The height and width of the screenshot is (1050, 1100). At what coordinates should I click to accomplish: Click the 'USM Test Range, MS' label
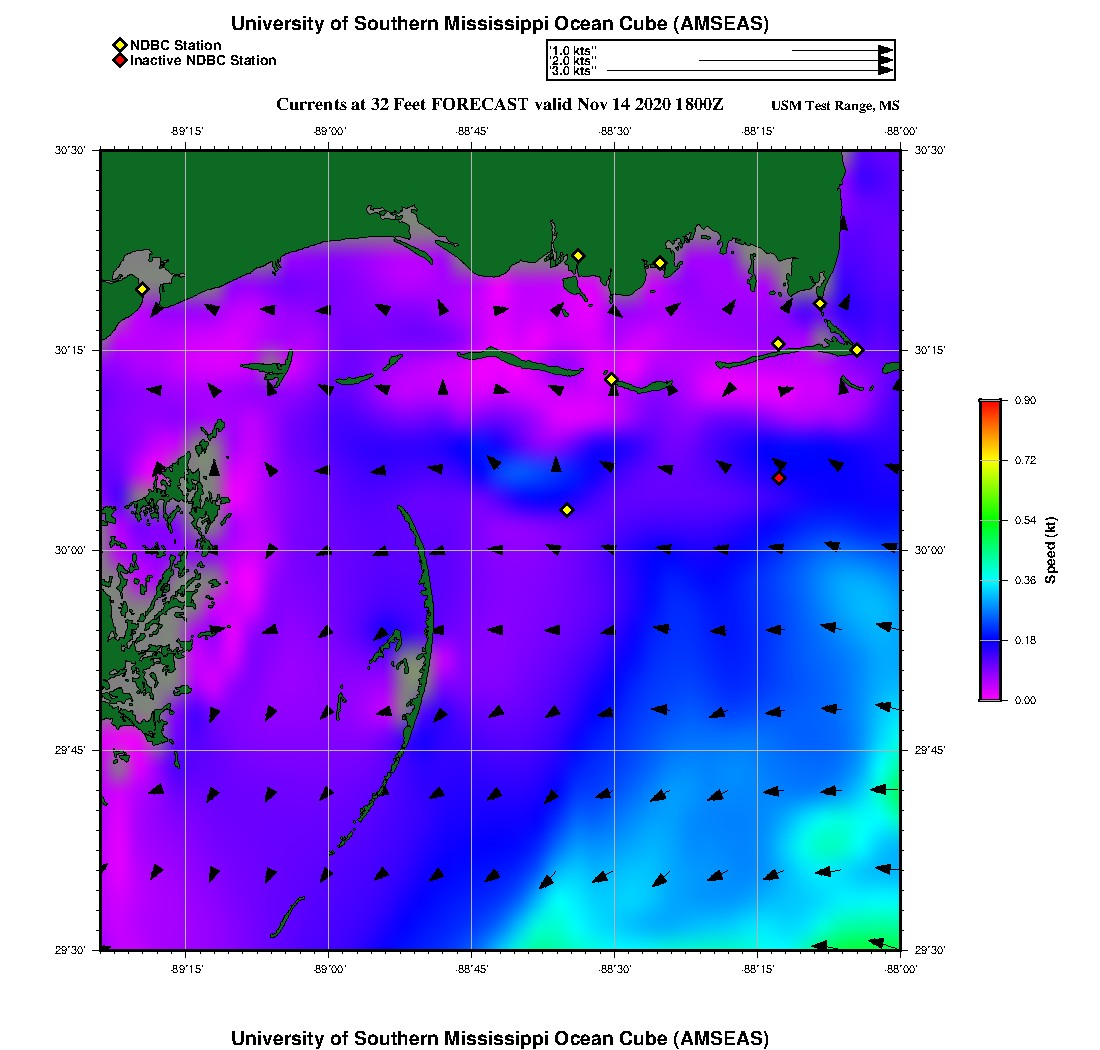(835, 106)
